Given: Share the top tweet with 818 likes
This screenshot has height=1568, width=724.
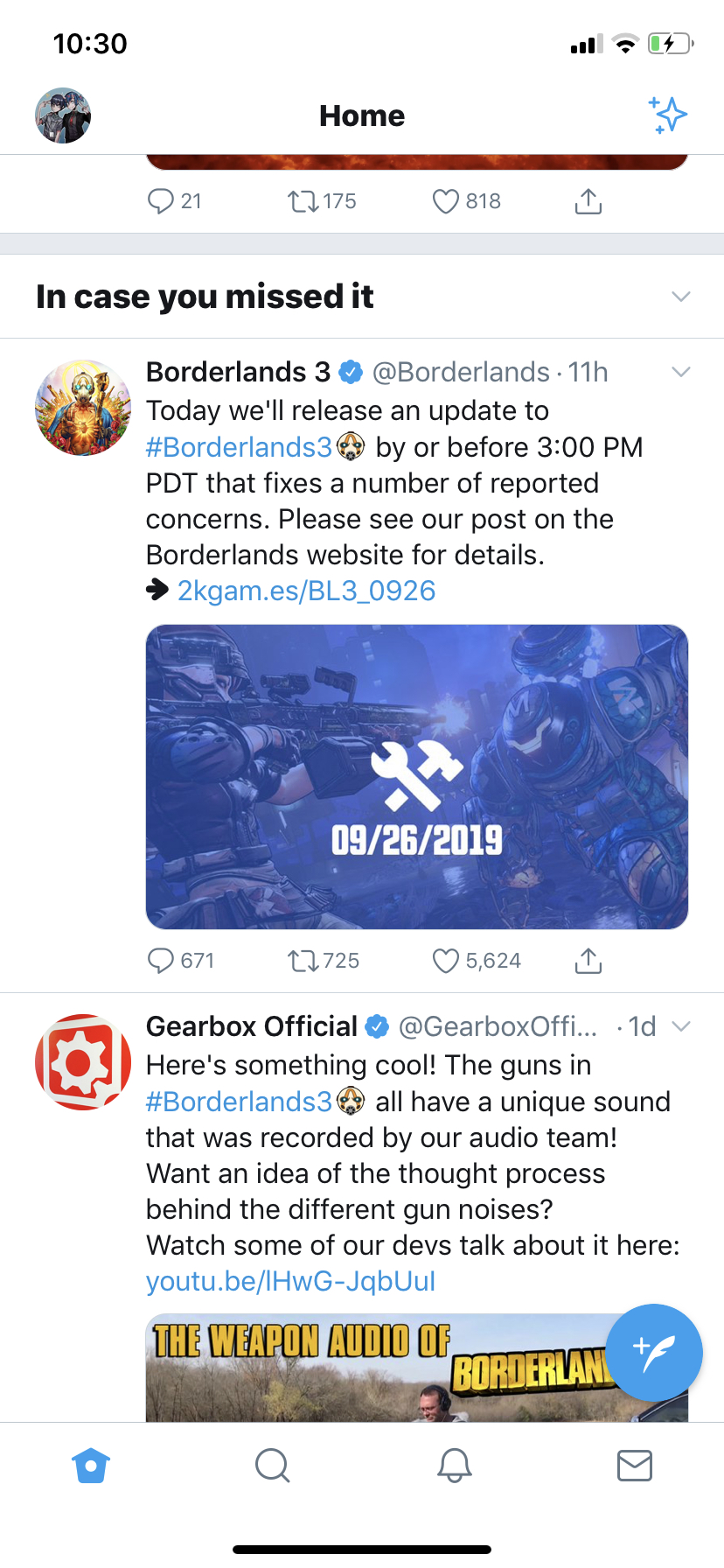Looking at the screenshot, I should (588, 201).
